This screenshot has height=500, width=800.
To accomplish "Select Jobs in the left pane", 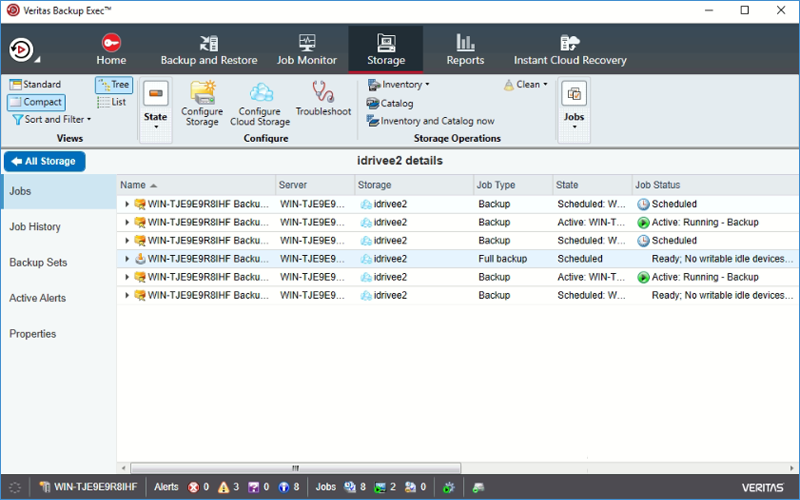I will [x=59, y=191].
